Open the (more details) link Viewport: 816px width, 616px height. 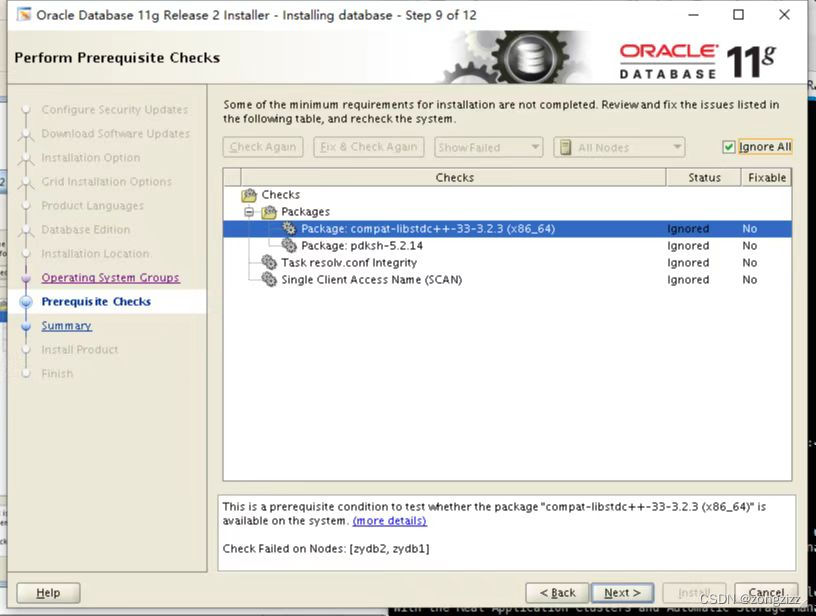point(389,520)
